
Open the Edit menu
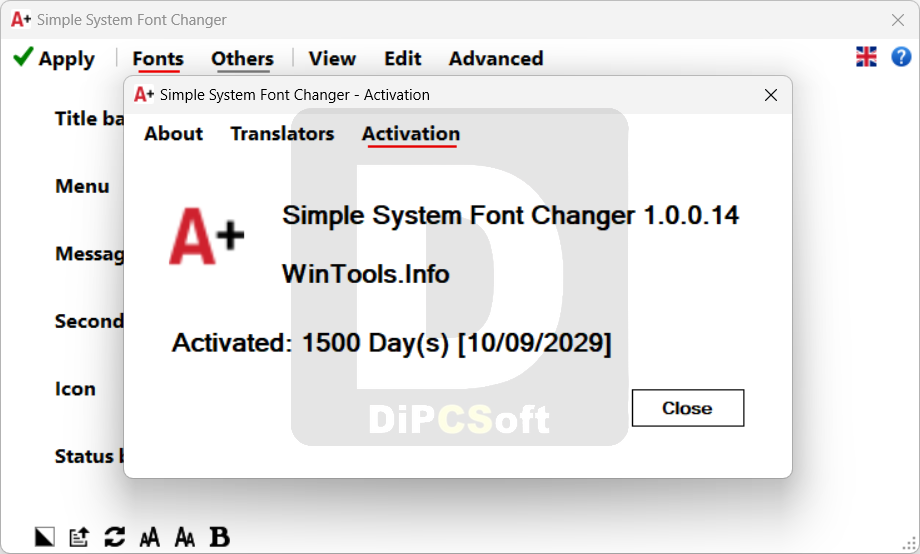[x=402, y=59]
